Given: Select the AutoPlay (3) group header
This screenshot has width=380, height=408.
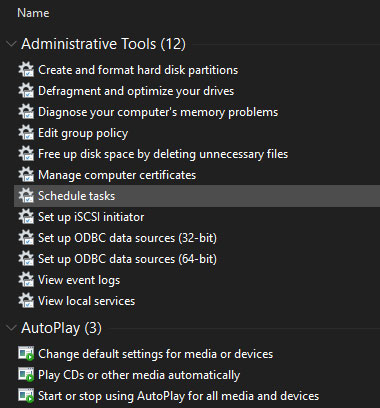Looking at the screenshot, I should point(61,328).
